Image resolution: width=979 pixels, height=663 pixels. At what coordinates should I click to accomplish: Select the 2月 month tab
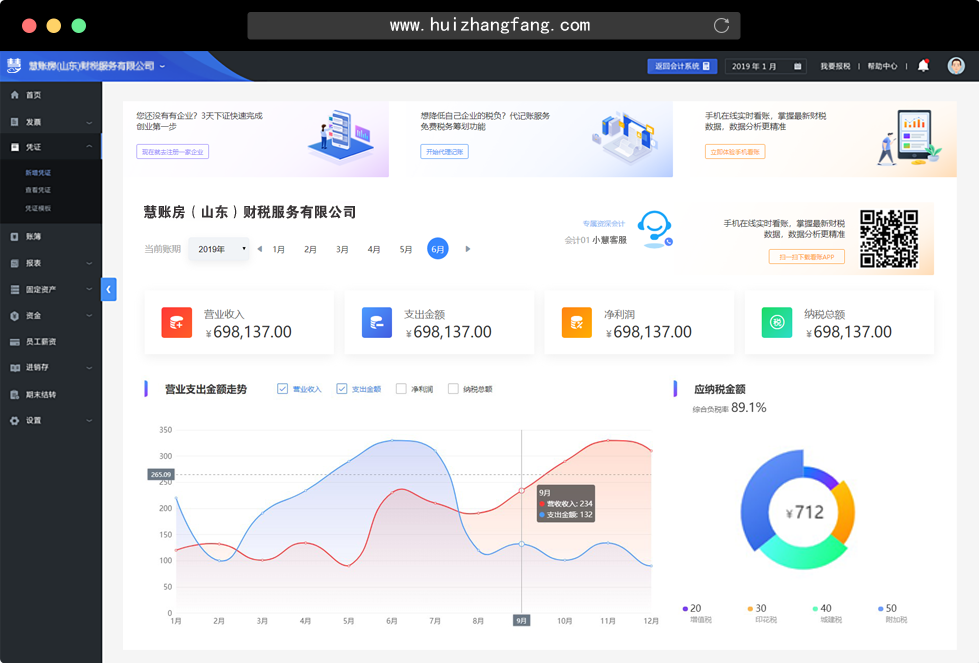(310, 249)
